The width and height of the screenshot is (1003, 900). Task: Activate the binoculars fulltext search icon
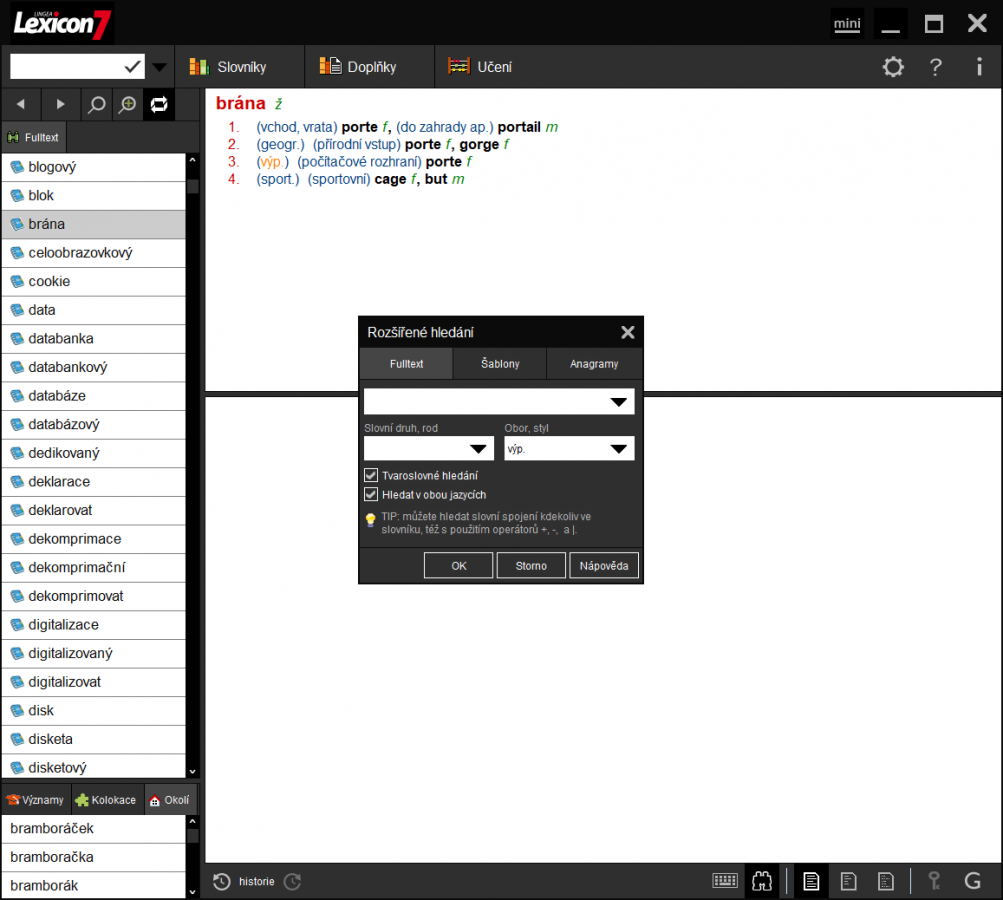[x=761, y=881]
